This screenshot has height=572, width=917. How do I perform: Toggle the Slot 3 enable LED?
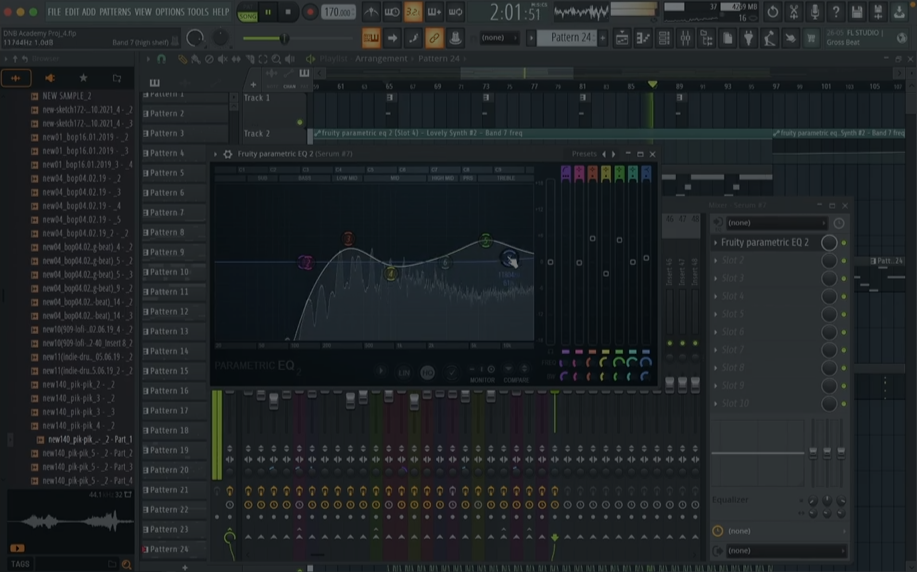(843, 278)
